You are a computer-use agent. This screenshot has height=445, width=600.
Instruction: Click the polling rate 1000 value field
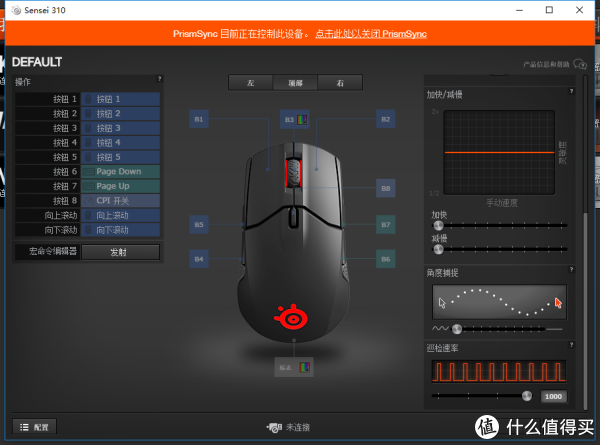pyautogui.click(x=553, y=396)
